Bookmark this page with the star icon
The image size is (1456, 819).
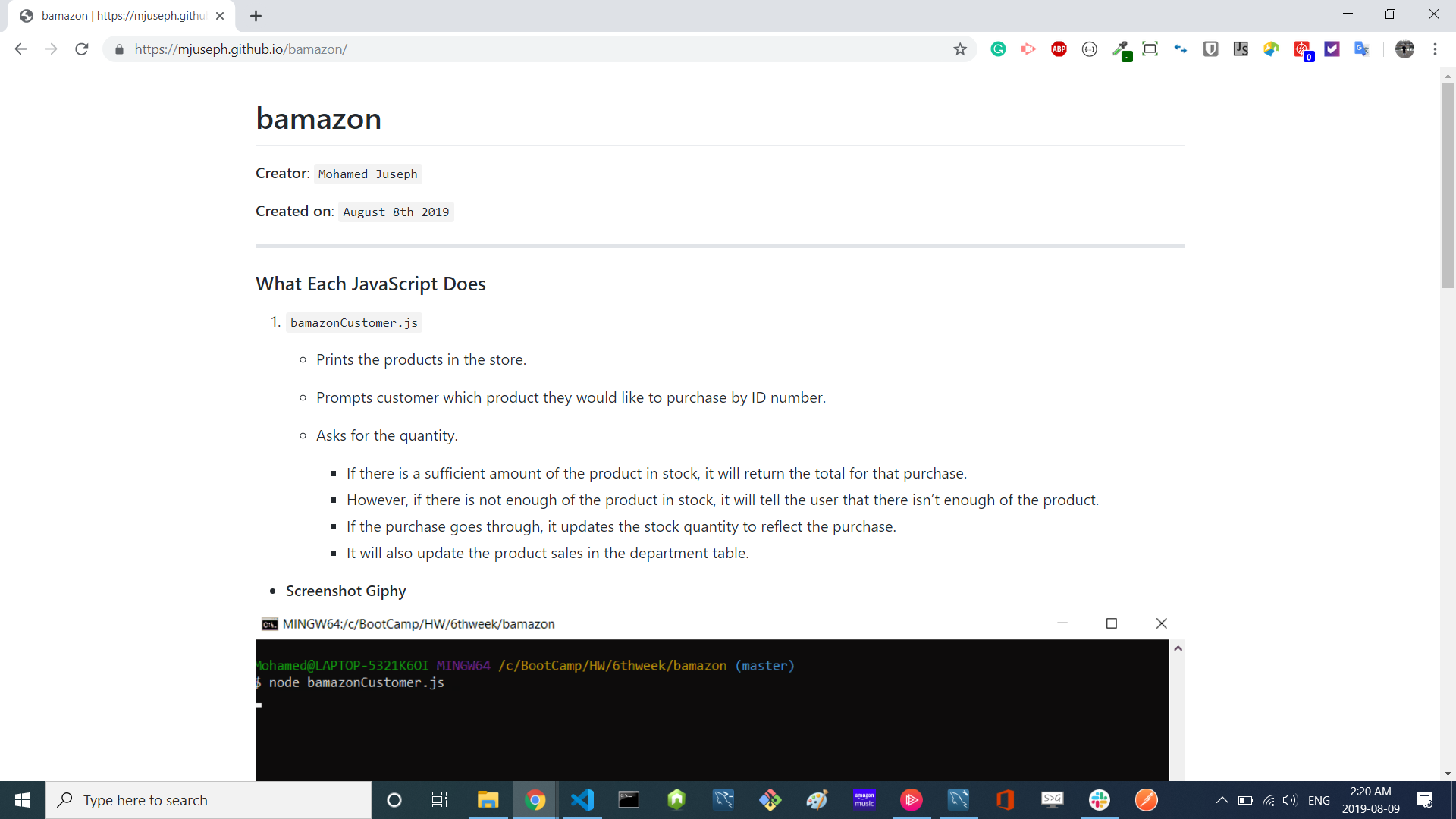tap(960, 49)
